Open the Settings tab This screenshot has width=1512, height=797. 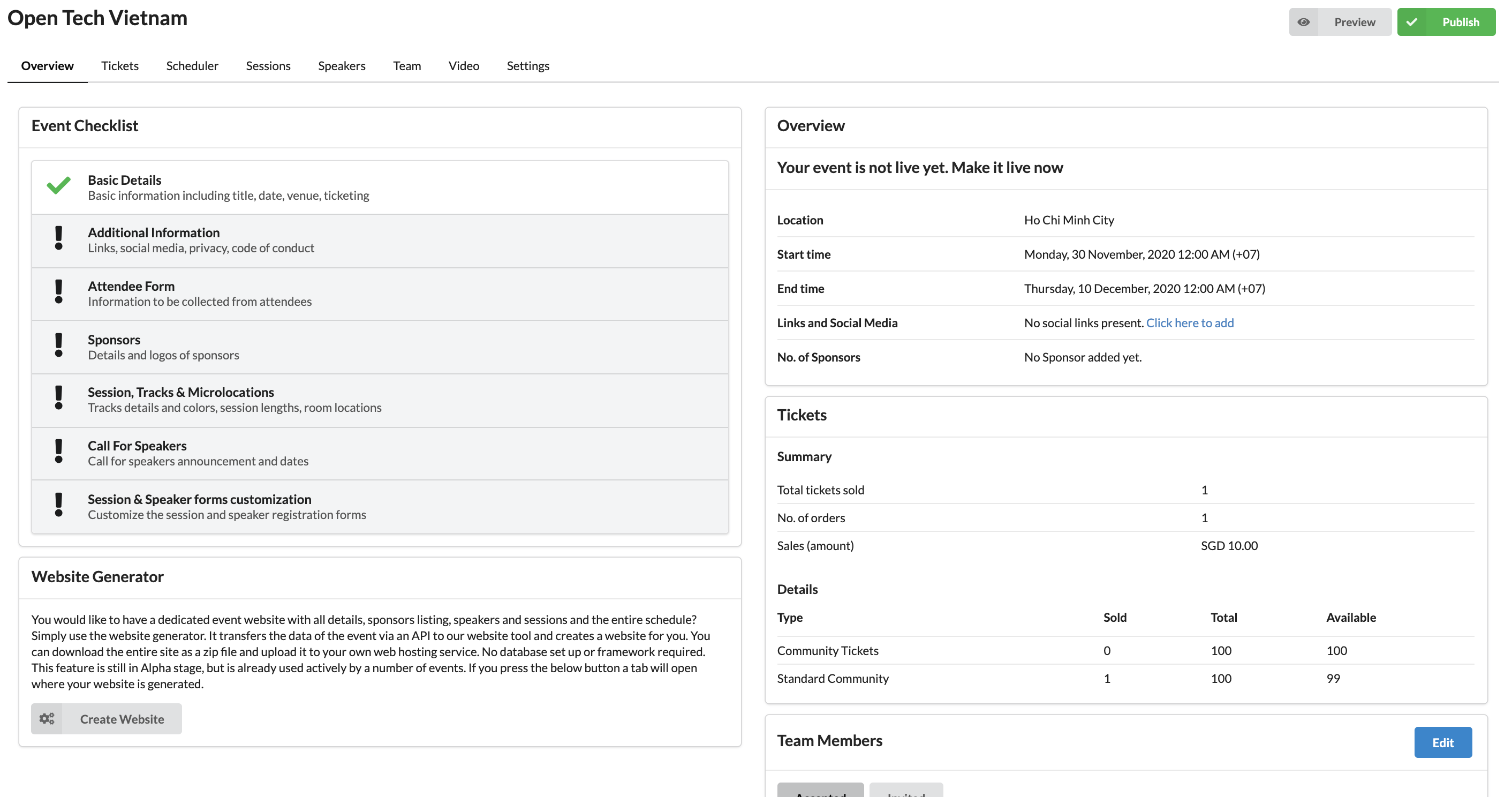pos(528,66)
